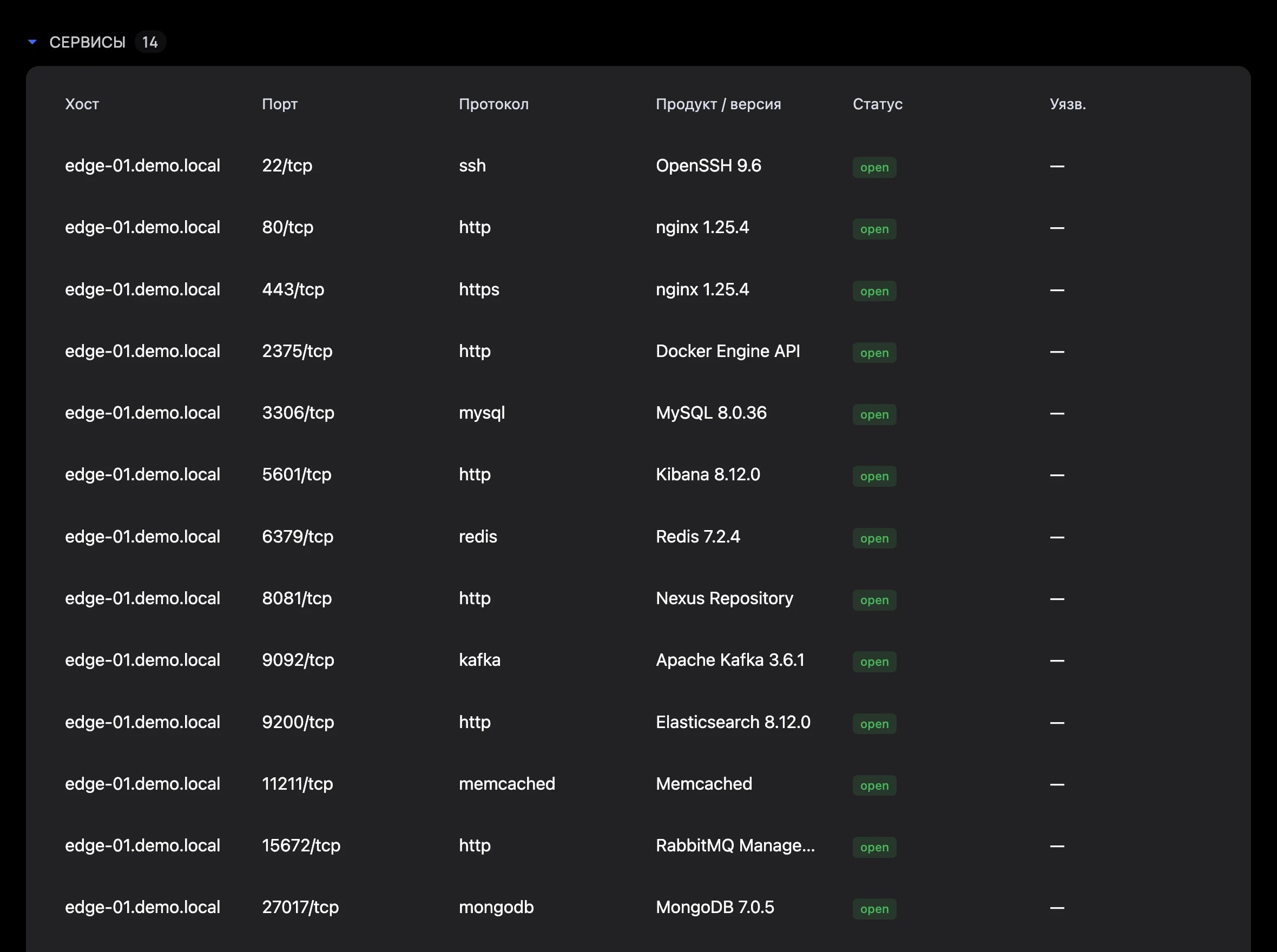Click the open badge in 11211/tcp row
The height and width of the screenshot is (952, 1277).
(874, 785)
